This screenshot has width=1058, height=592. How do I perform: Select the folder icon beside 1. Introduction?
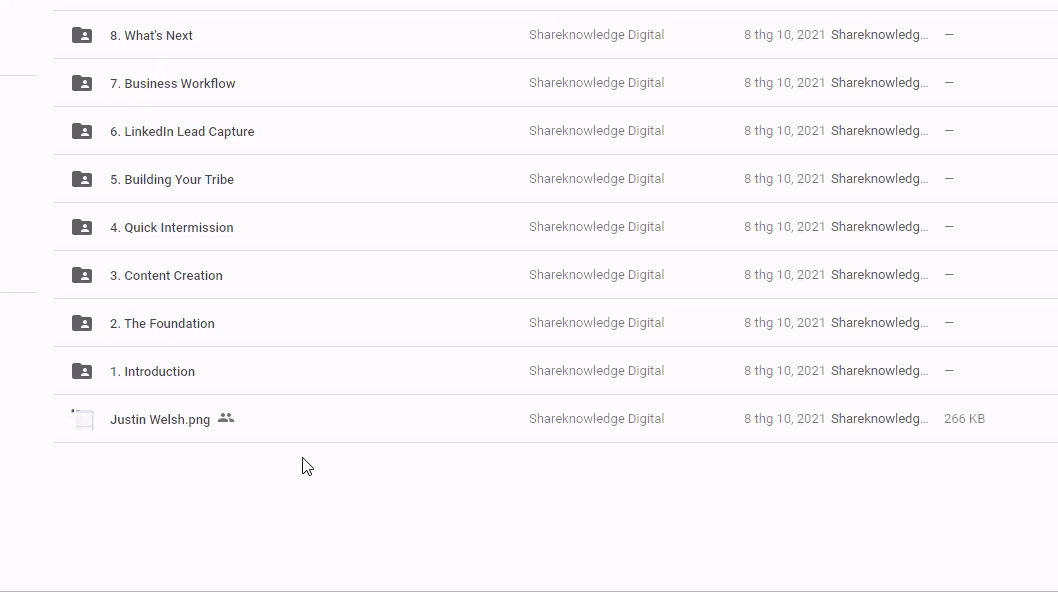tap(82, 371)
